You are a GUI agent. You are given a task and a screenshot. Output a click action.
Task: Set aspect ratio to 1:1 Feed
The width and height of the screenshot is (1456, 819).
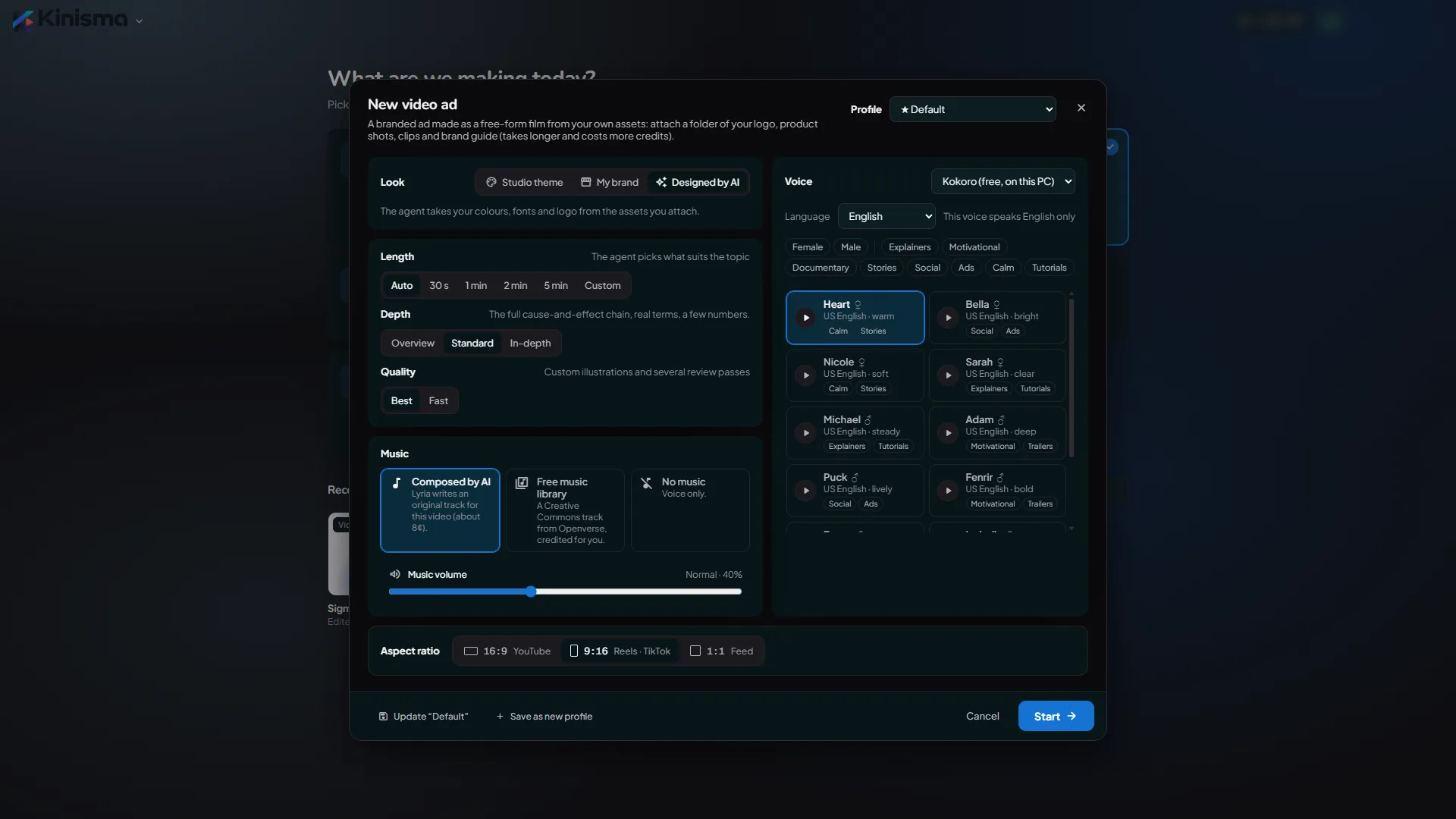point(722,651)
